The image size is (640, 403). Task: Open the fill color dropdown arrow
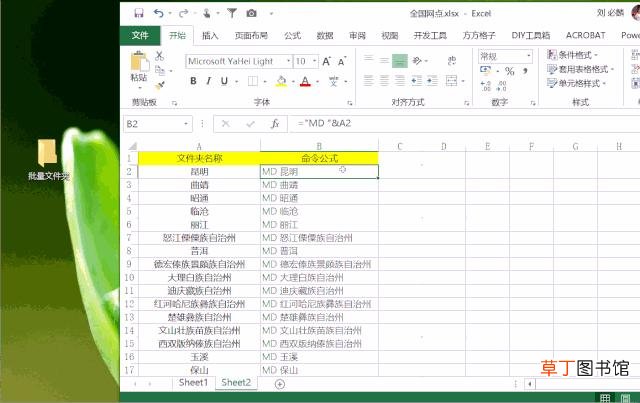point(293,82)
